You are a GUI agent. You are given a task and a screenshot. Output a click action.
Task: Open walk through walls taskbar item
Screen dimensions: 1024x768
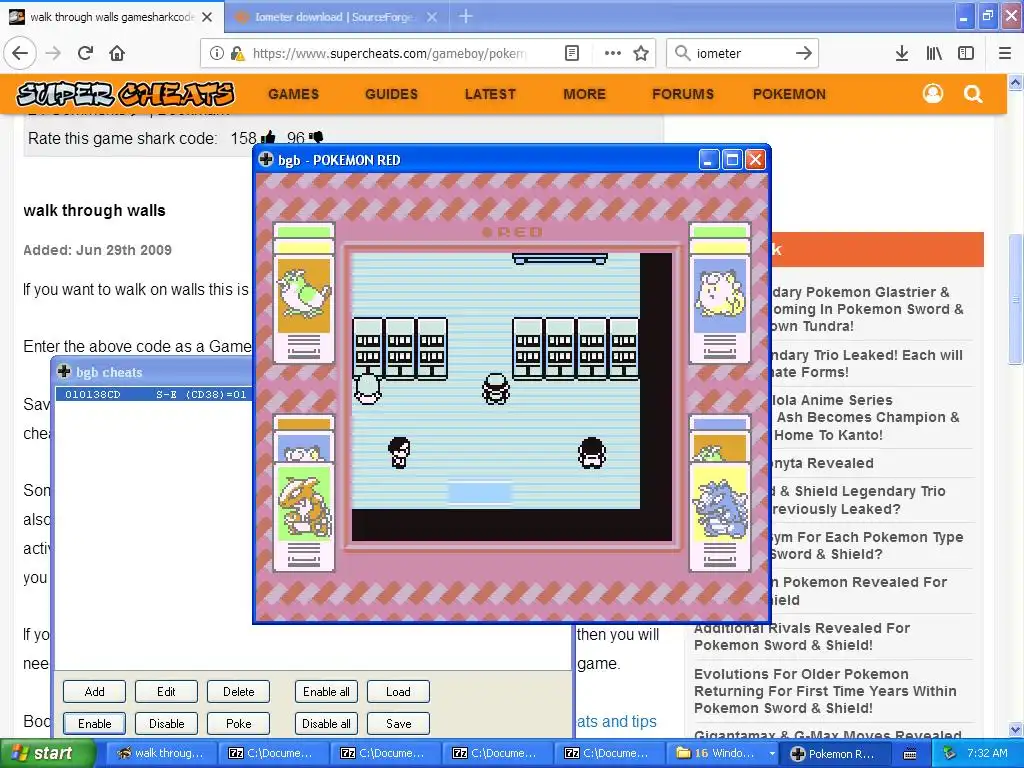pos(161,754)
